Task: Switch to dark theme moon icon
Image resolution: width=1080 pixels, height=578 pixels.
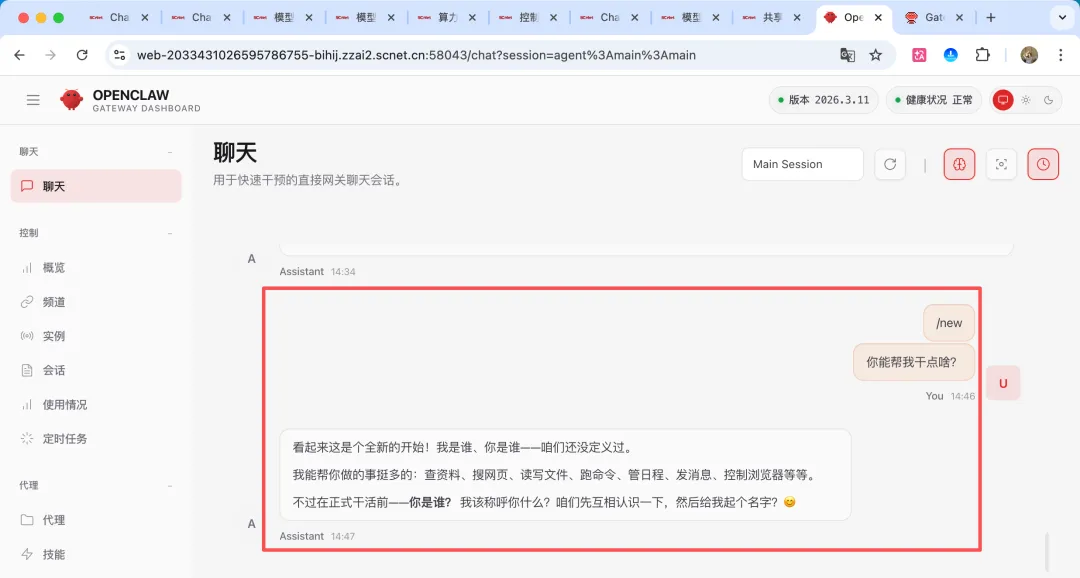Action: point(1048,100)
